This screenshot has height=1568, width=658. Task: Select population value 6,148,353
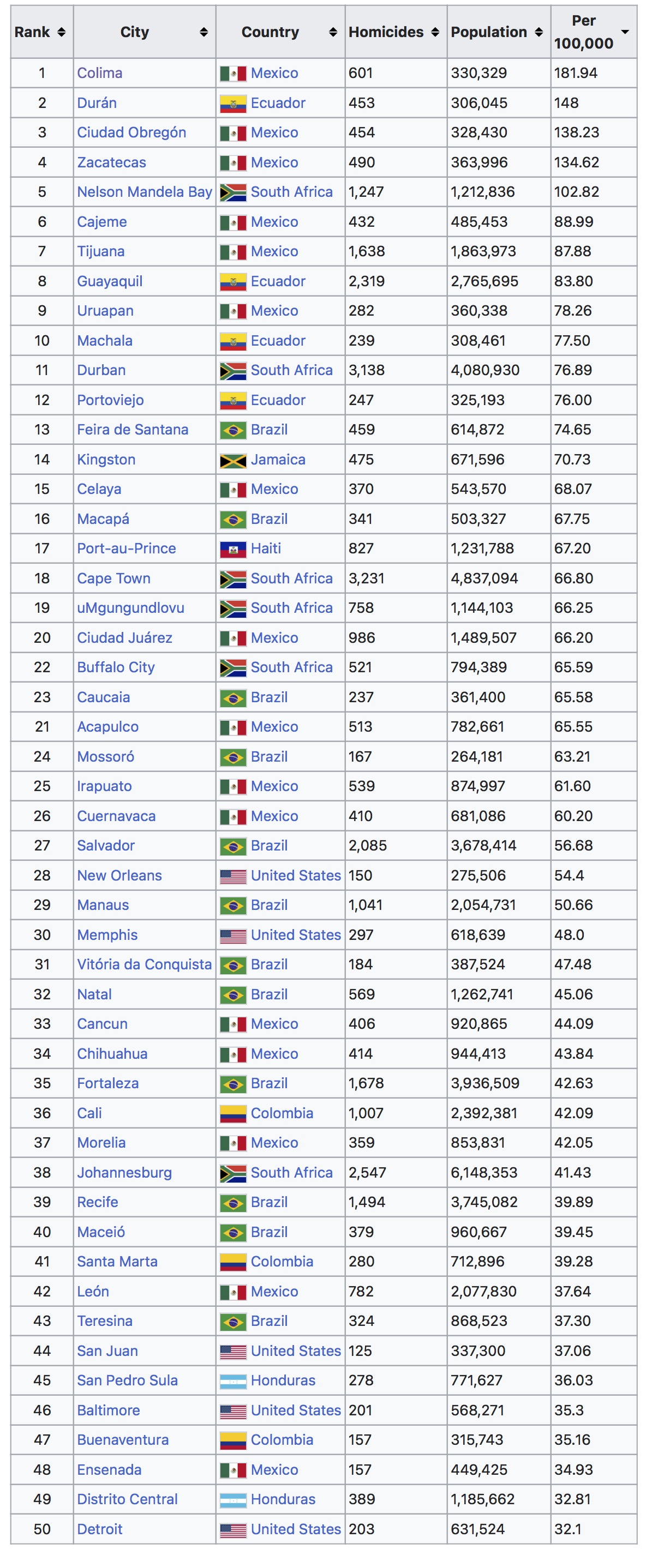pyautogui.click(x=484, y=1172)
